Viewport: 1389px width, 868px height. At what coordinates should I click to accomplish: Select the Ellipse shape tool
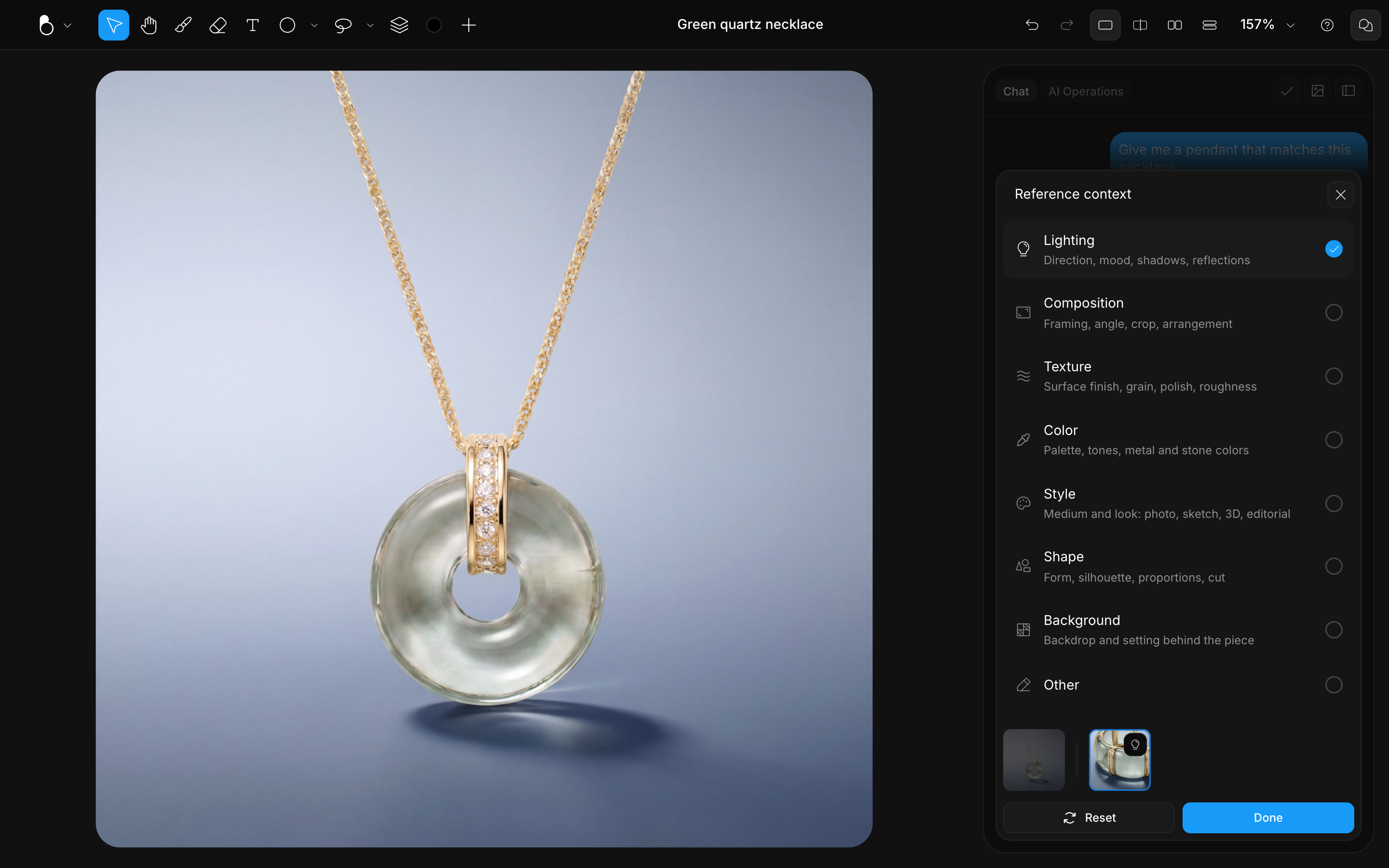(x=287, y=25)
